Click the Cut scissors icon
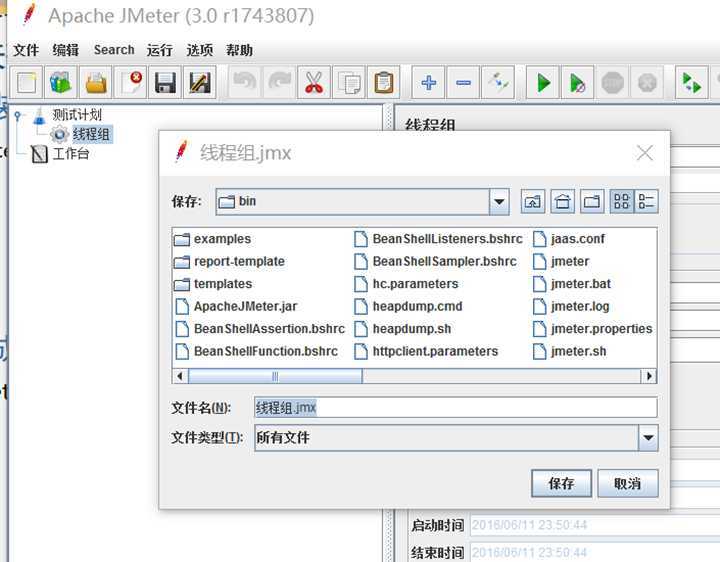The image size is (720, 562). pyautogui.click(x=314, y=83)
